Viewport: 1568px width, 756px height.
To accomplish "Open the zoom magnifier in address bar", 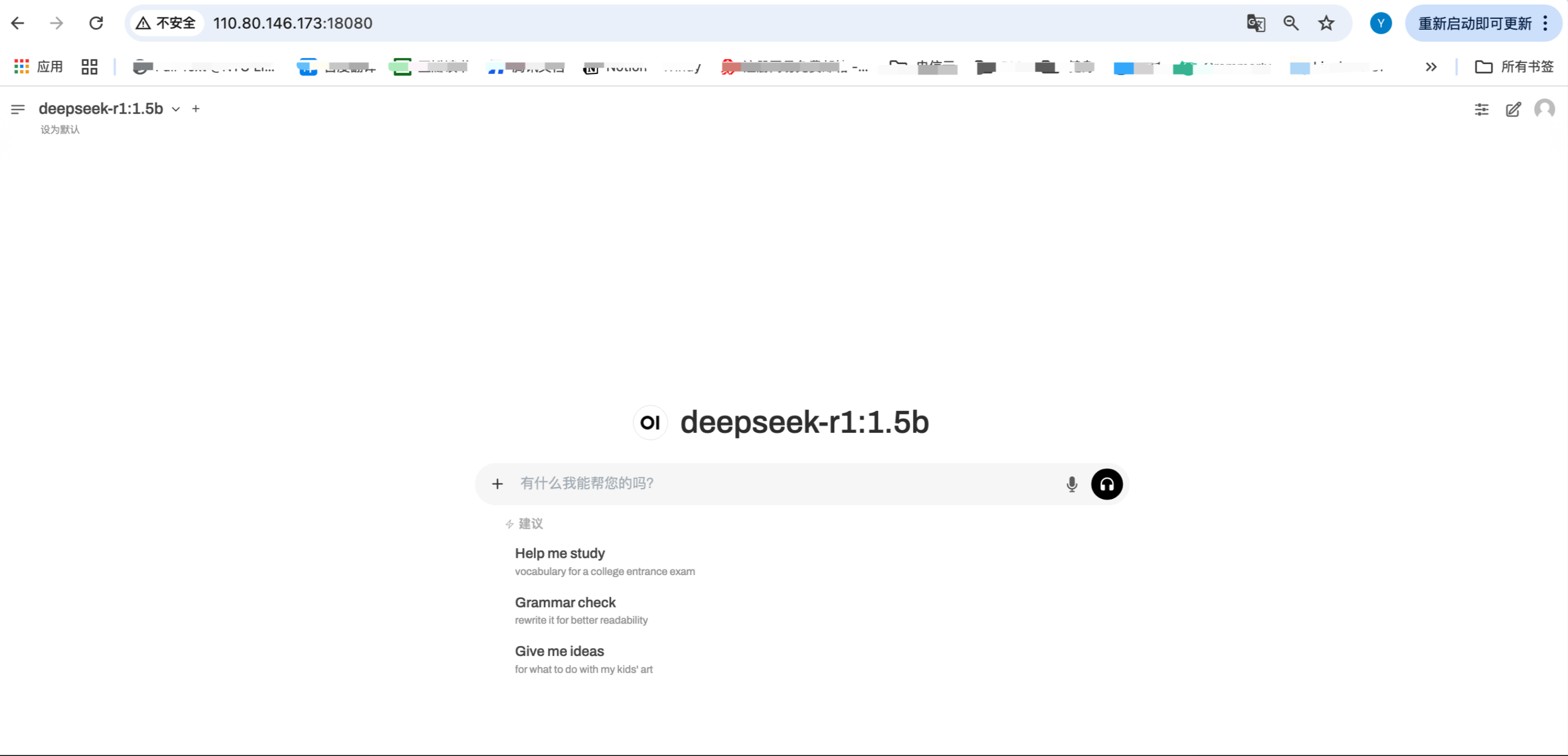I will [x=1291, y=23].
